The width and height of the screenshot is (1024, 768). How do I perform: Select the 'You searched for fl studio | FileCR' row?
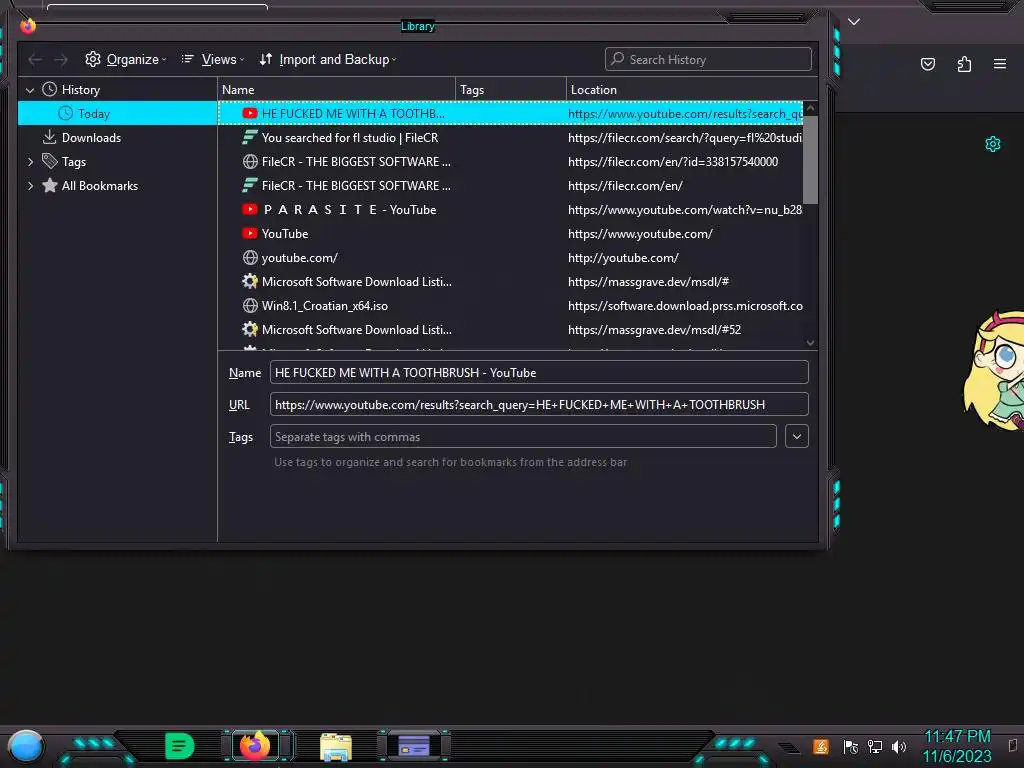511,138
